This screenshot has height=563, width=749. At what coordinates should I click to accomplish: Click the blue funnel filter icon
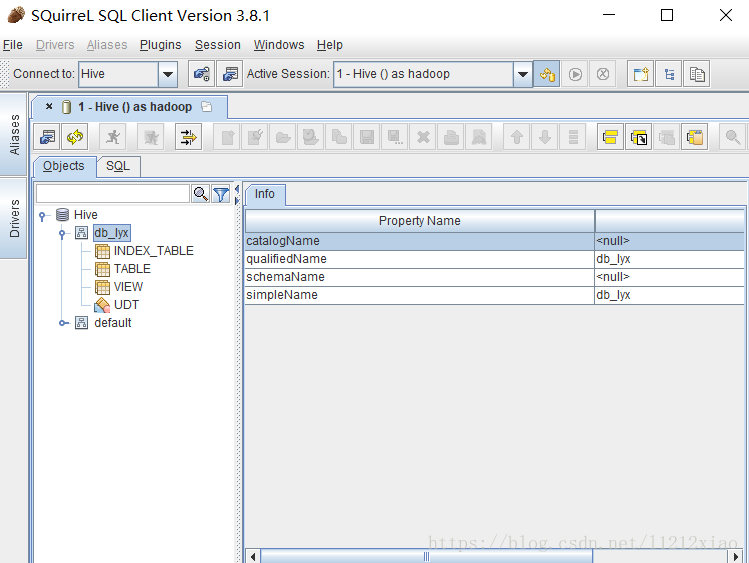click(221, 194)
